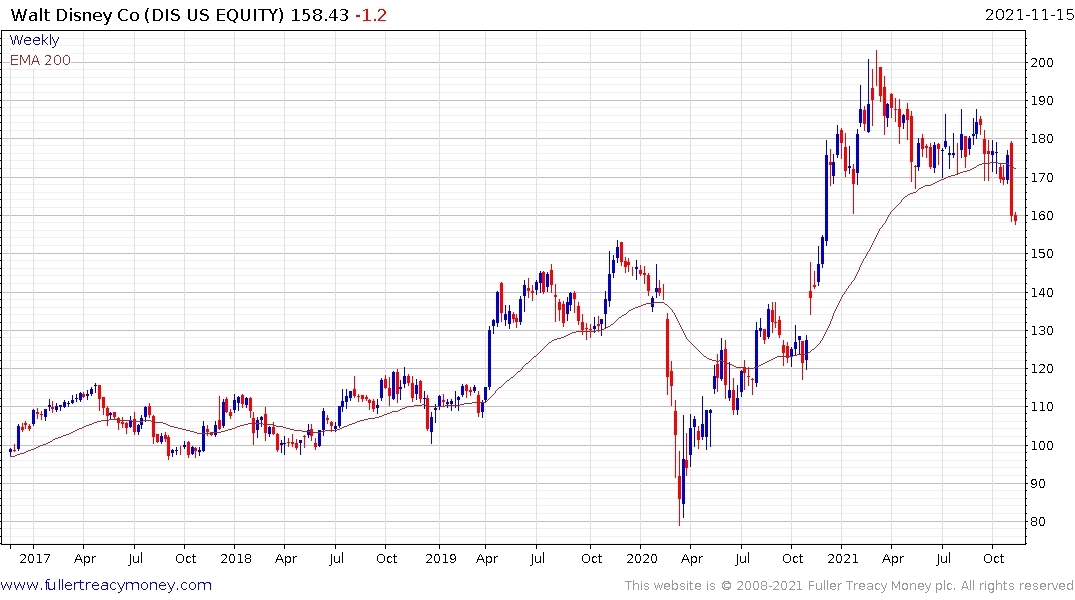Click the 150 price axis label
Viewport: 1075px width, 600px height.
tap(1042, 254)
